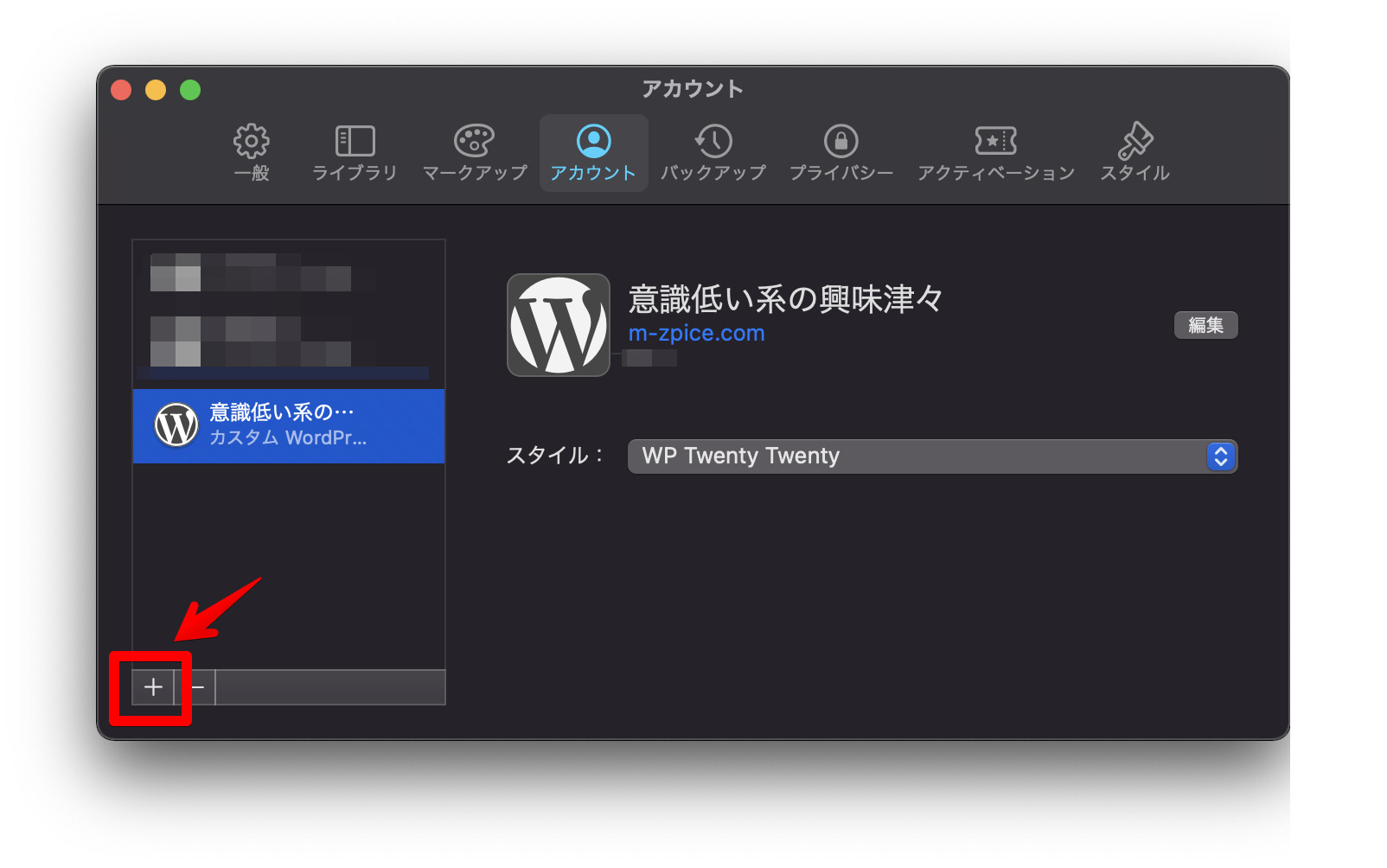Switch to the ライブラリ tab

[355, 153]
